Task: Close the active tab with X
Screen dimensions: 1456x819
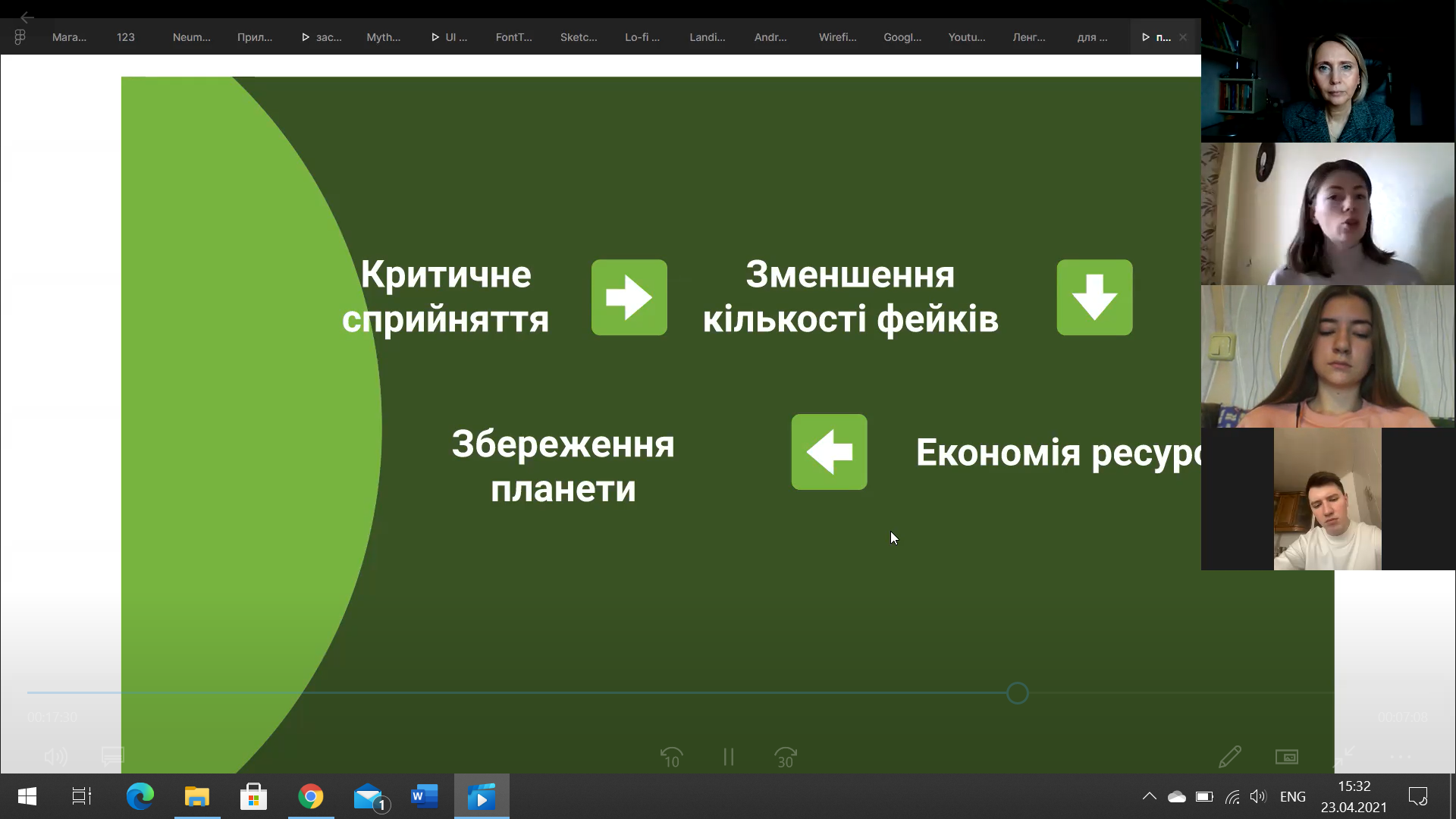Action: tap(1182, 37)
